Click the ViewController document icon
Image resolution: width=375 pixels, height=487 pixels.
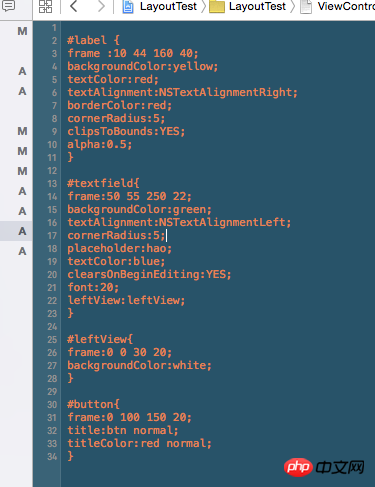(306, 6)
